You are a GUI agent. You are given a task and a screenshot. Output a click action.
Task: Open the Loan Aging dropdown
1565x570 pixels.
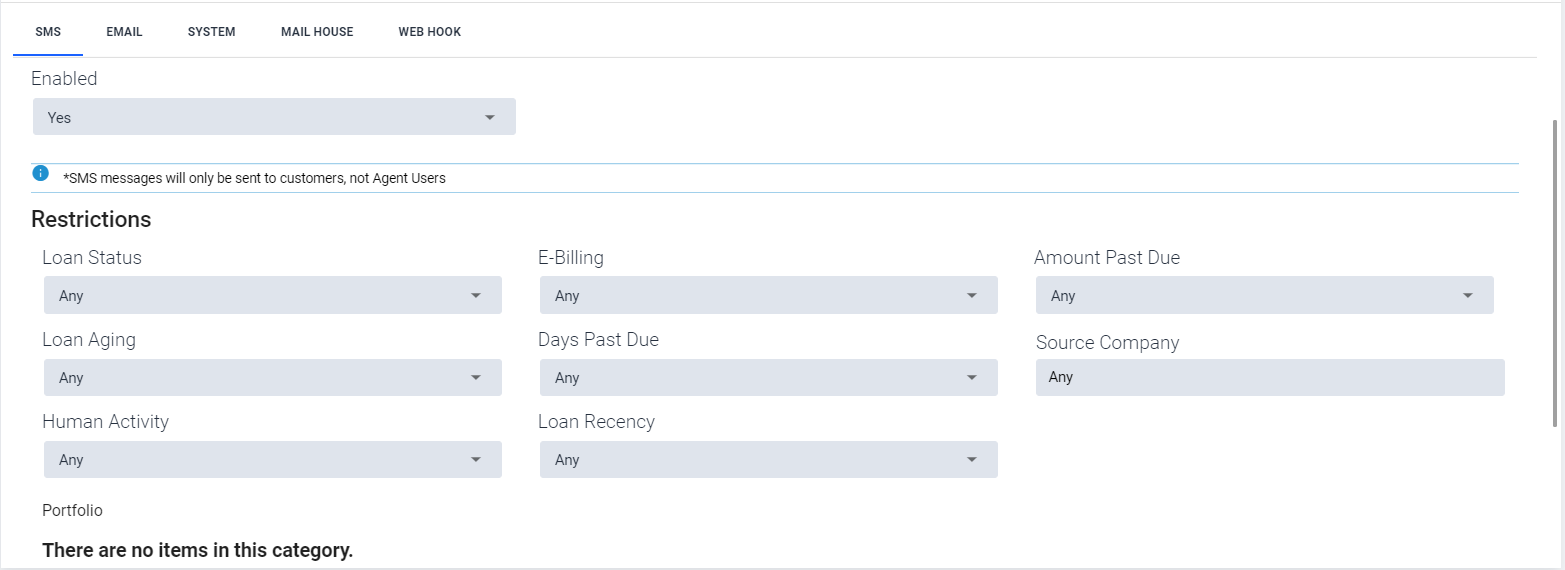click(273, 378)
